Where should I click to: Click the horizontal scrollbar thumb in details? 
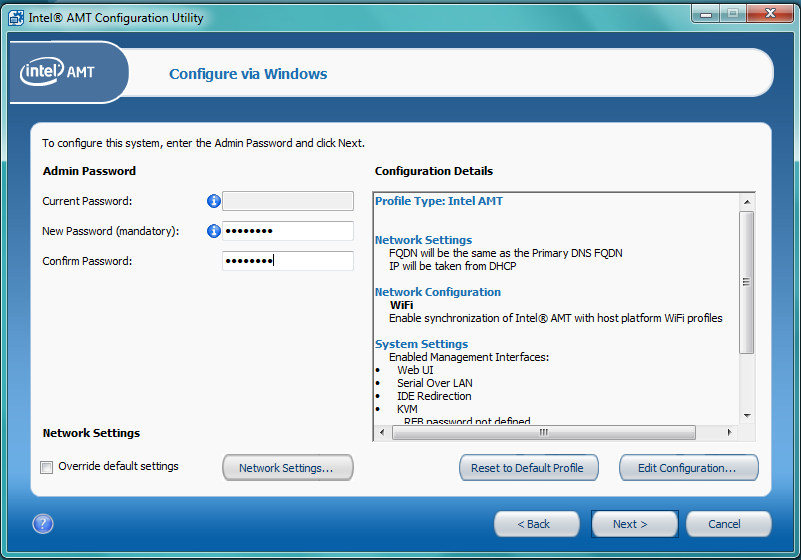[x=544, y=432]
